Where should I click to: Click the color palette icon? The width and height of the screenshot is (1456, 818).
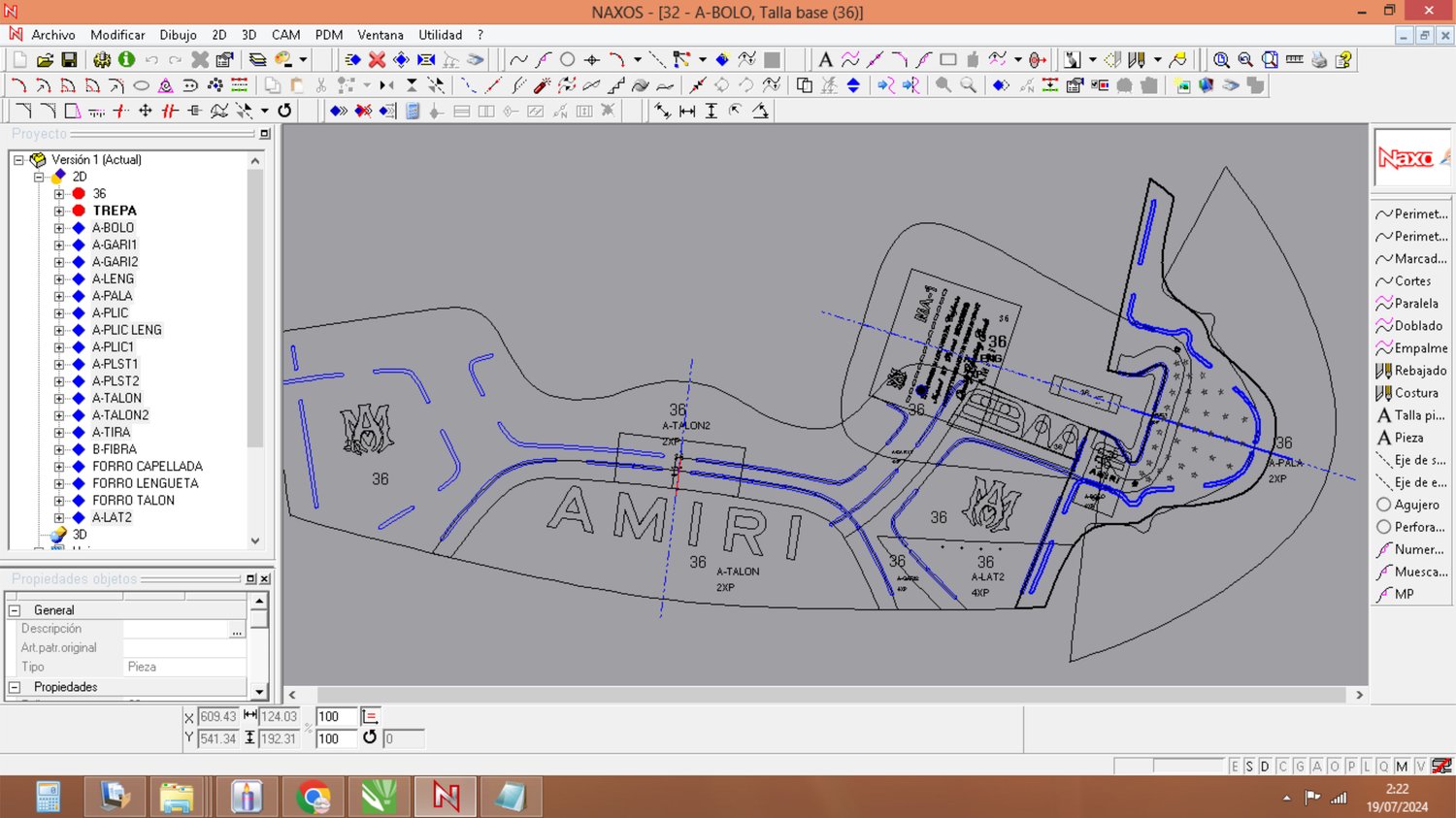click(283, 60)
